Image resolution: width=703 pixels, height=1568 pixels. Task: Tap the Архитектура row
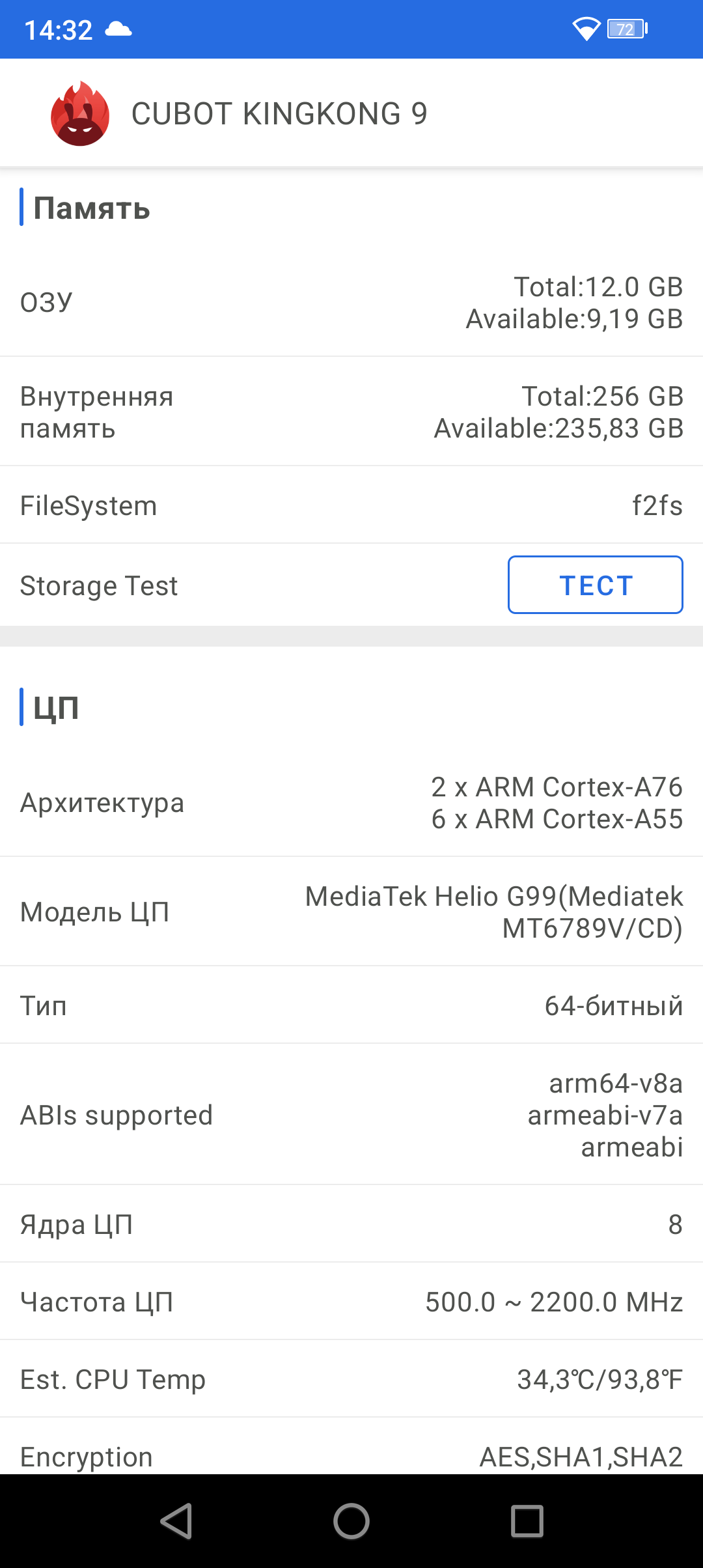pyautogui.click(x=351, y=803)
